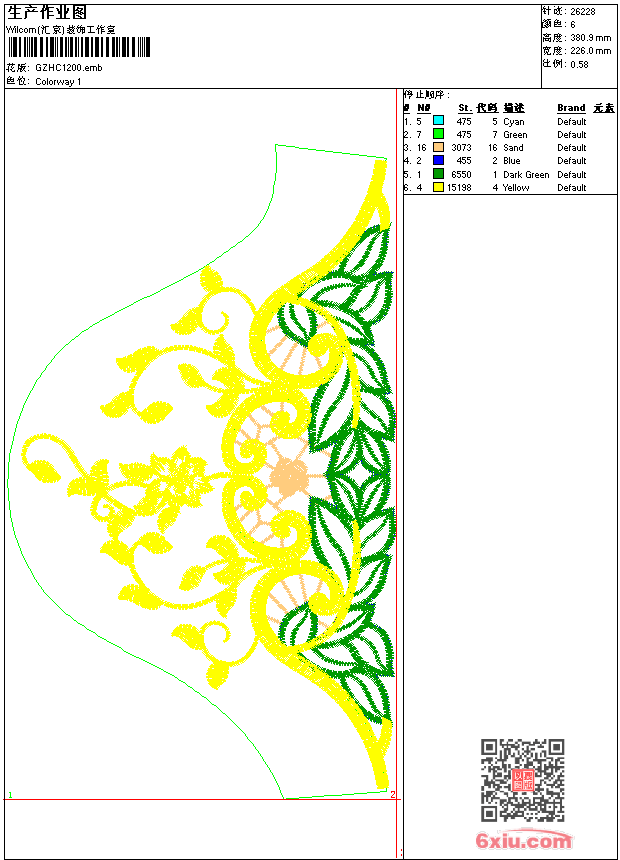Select 'Default' brand in the Cyan row
Screen dimensions: 620x860
tap(572, 122)
